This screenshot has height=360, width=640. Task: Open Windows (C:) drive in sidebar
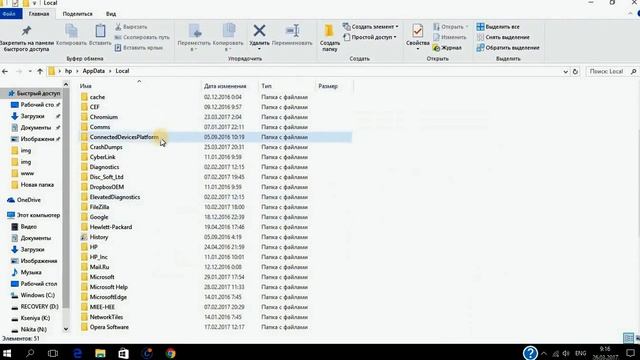click(38, 295)
